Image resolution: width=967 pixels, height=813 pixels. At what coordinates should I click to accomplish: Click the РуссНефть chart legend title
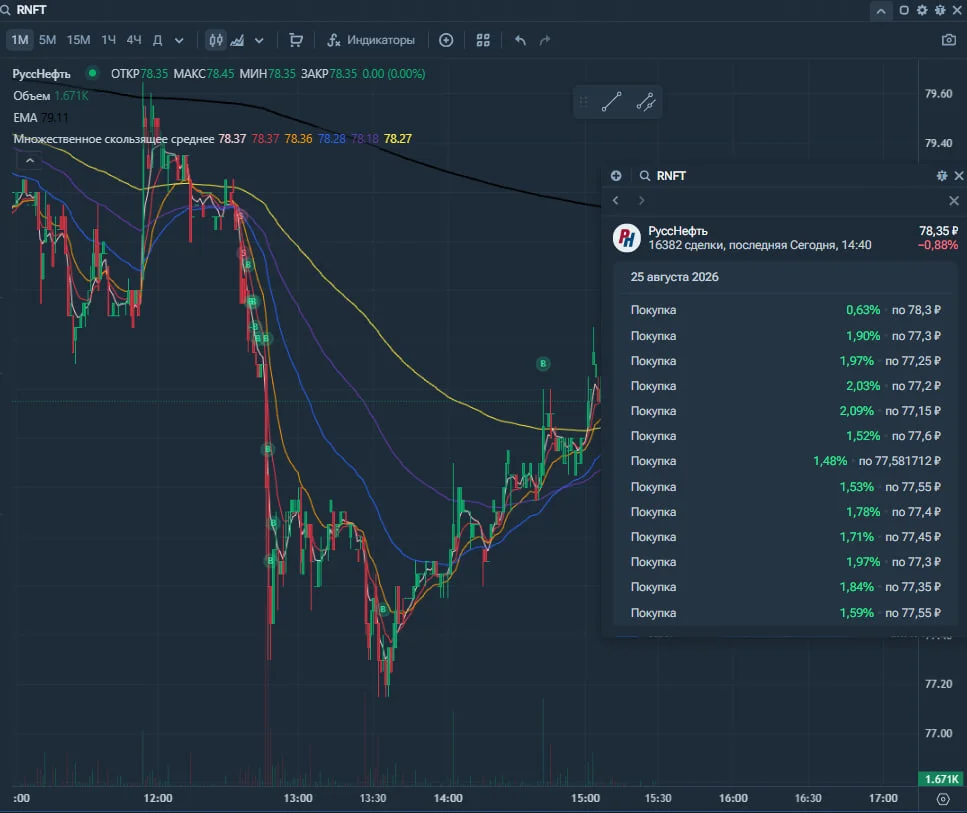(41, 73)
